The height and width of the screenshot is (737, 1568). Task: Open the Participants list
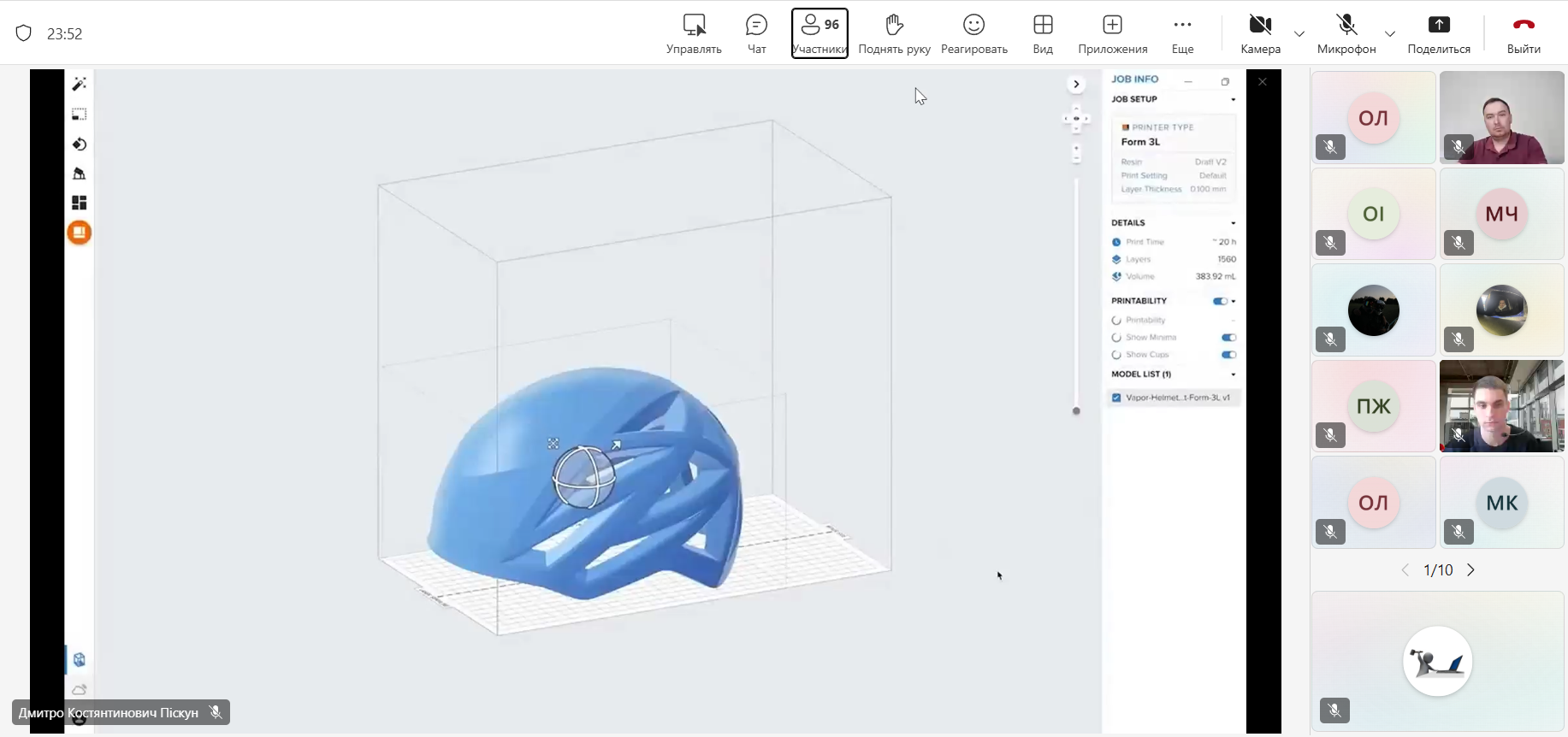coord(820,33)
